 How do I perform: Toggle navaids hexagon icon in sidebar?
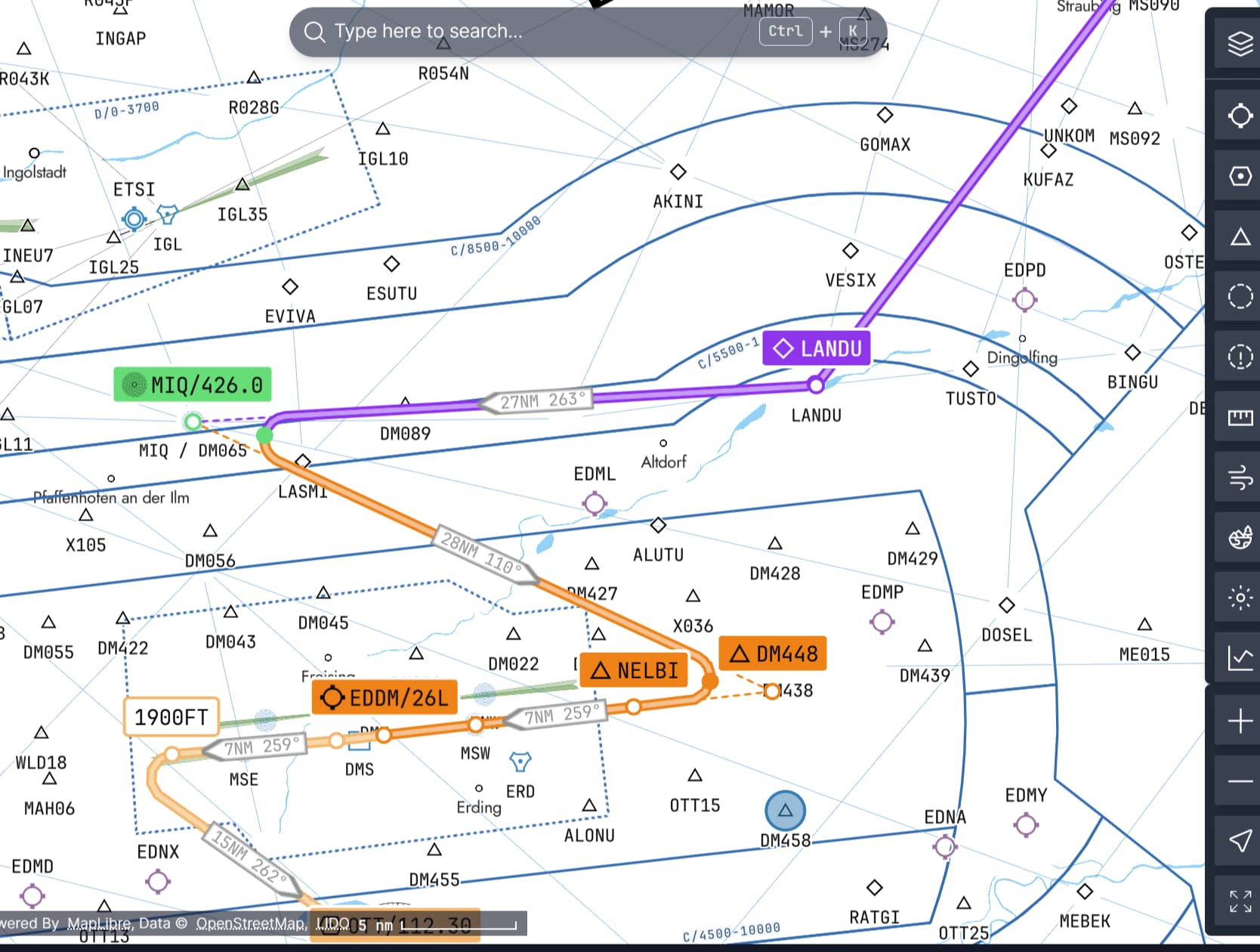[1240, 176]
